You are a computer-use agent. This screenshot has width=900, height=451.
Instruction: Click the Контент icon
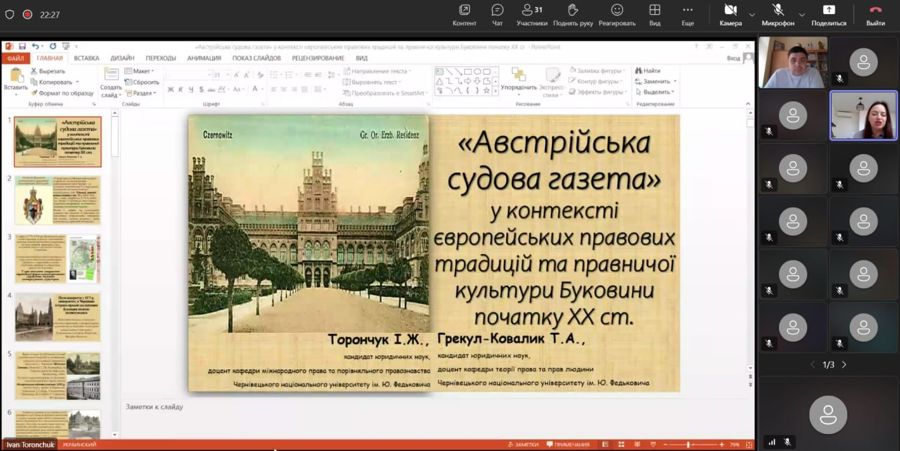[464, 15]
